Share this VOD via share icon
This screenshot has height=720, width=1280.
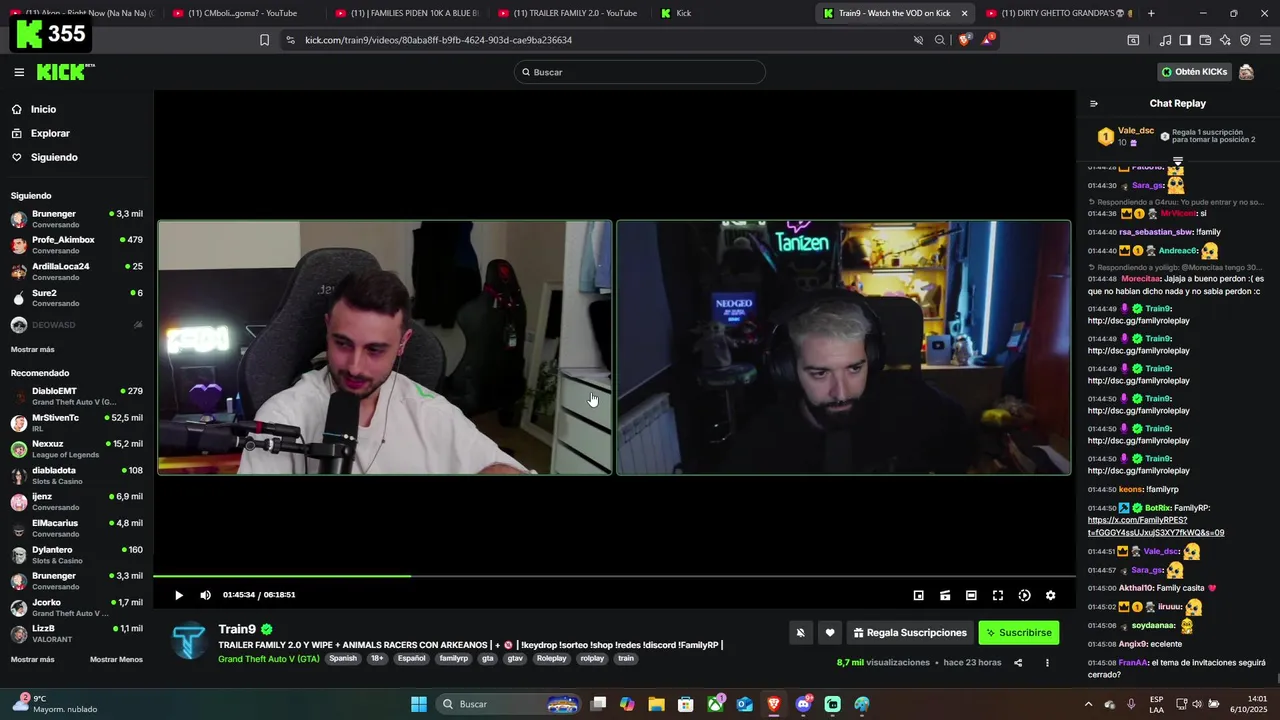[1018, 662]
